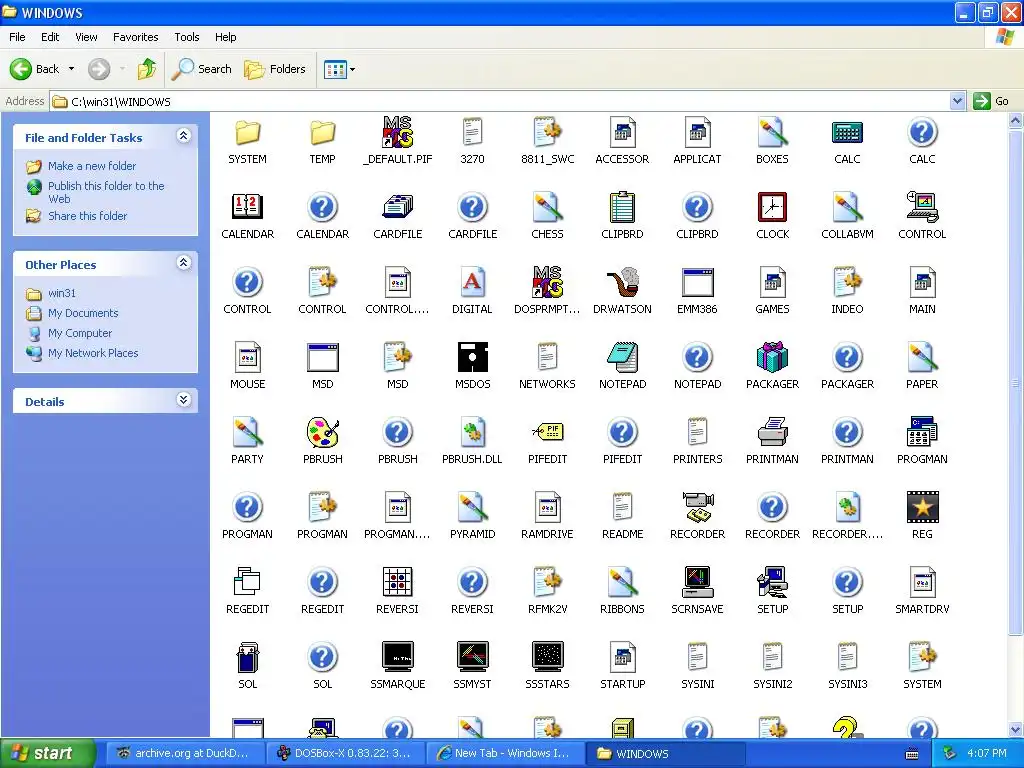Select the PROGMAN program manager window icon

click(922, 432)
